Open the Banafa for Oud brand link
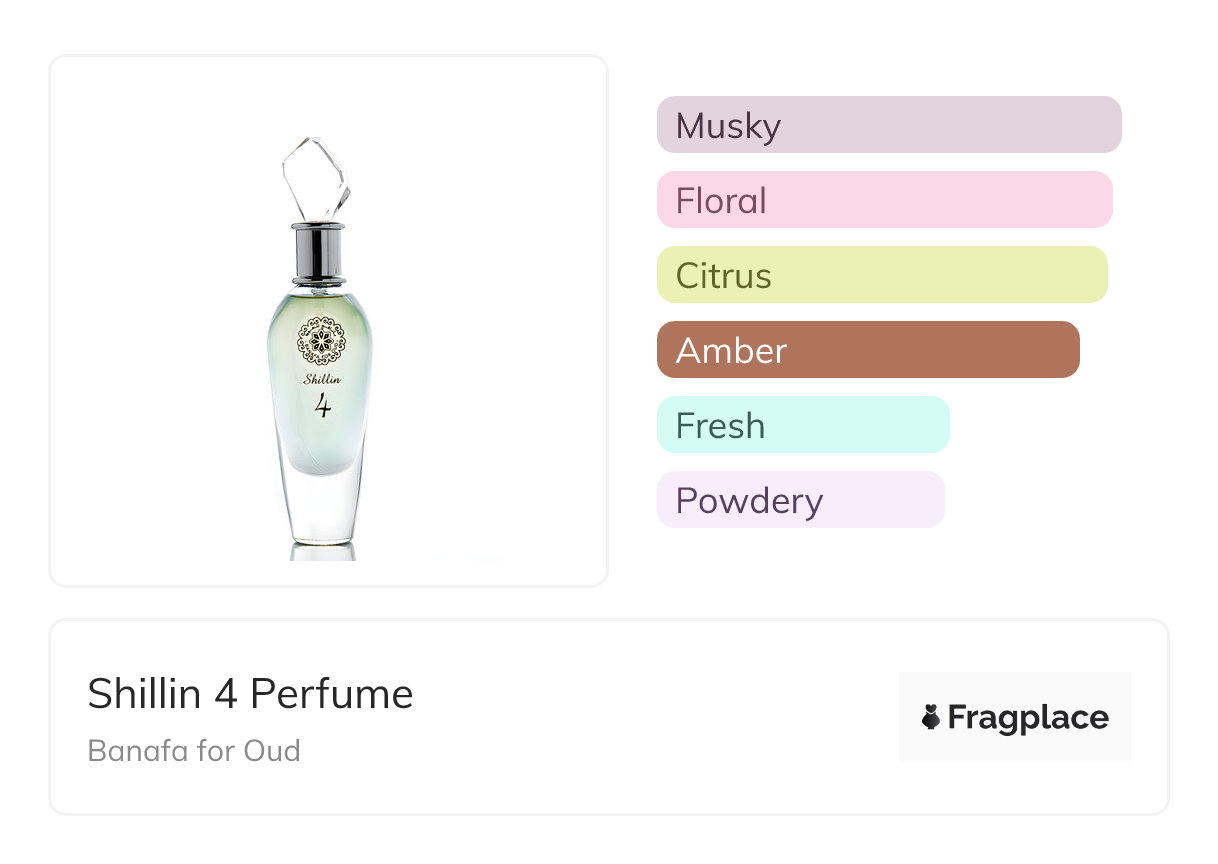1218x864 pixels. point(194,750)
